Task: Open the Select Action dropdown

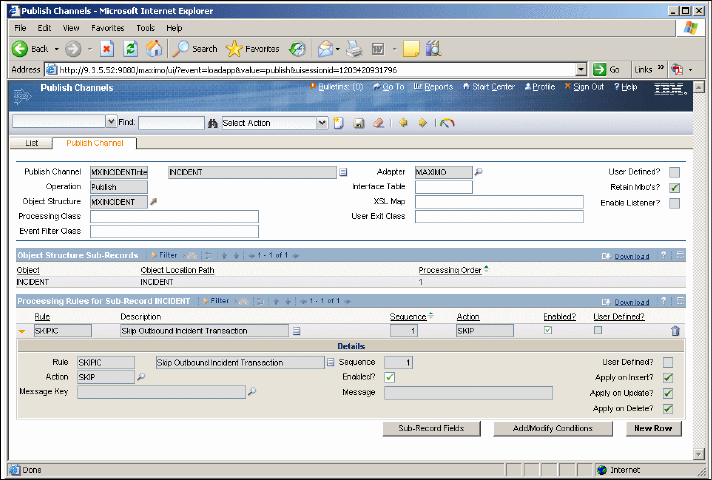Action: 322,123
